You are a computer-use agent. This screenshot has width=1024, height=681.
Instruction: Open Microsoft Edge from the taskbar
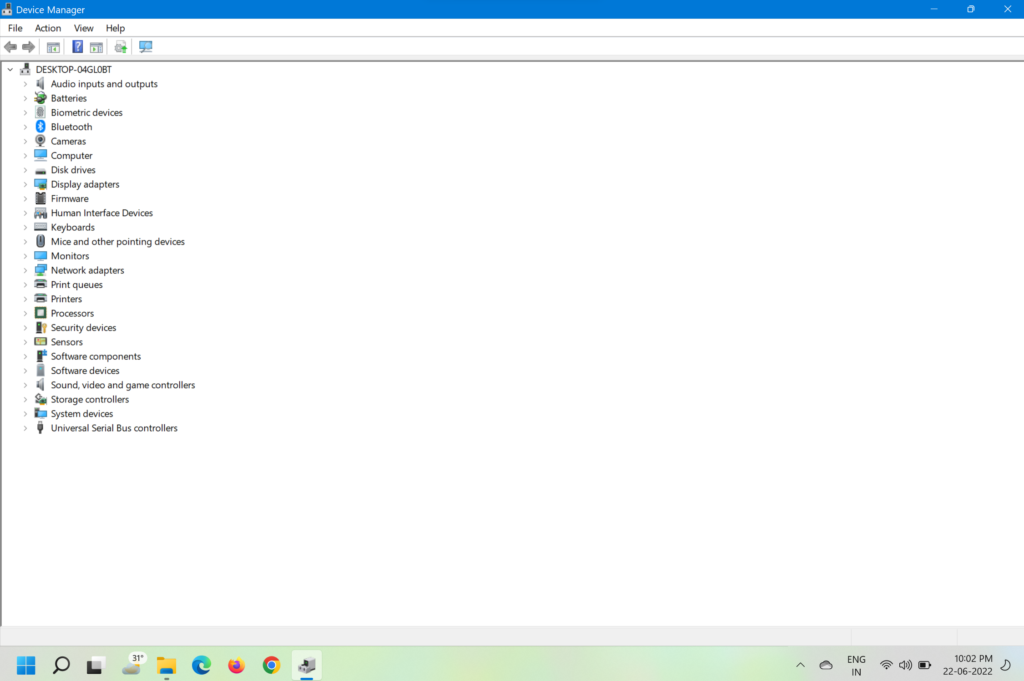pos(201,665)
